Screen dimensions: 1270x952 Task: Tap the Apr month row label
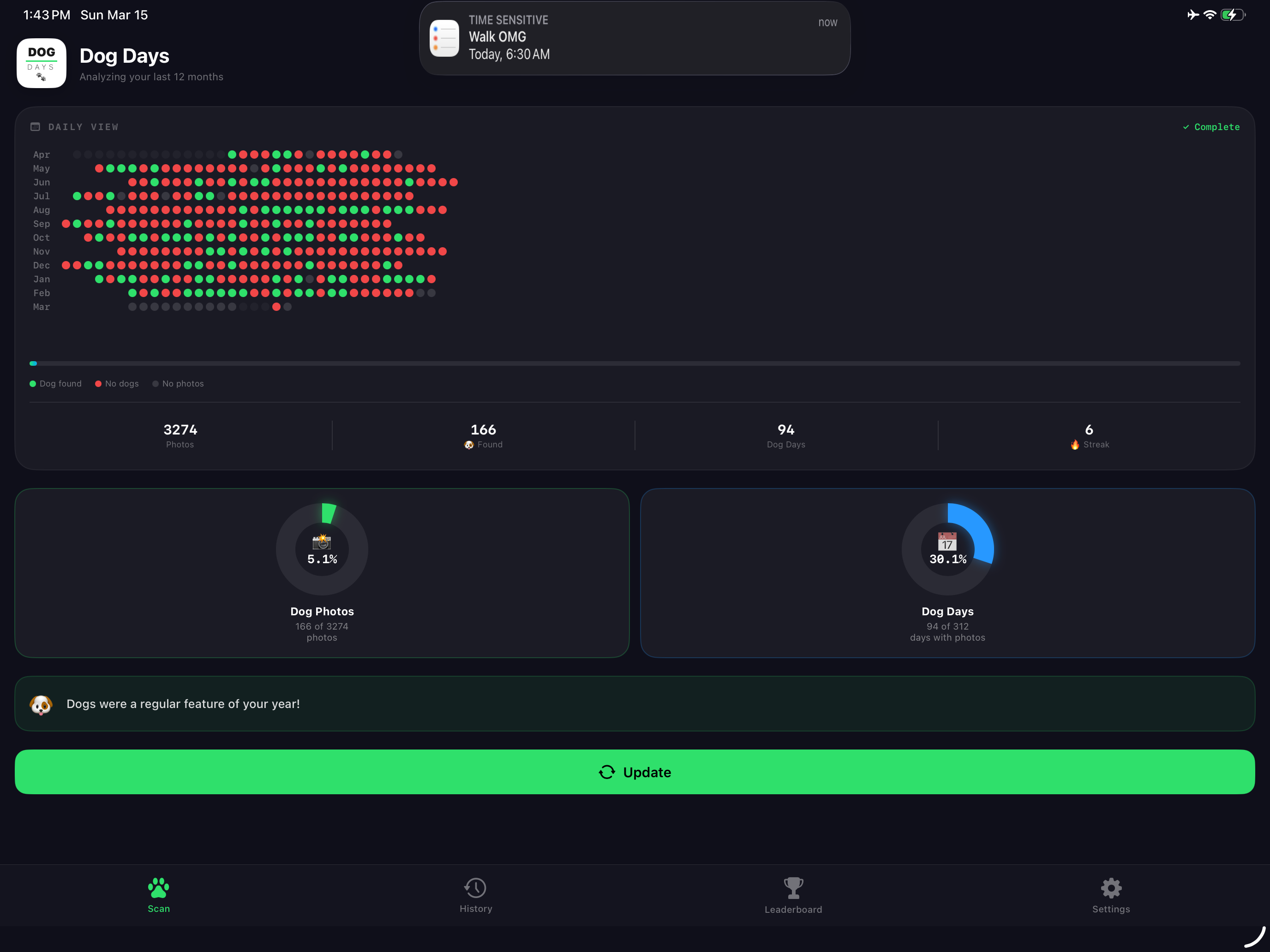42,155
